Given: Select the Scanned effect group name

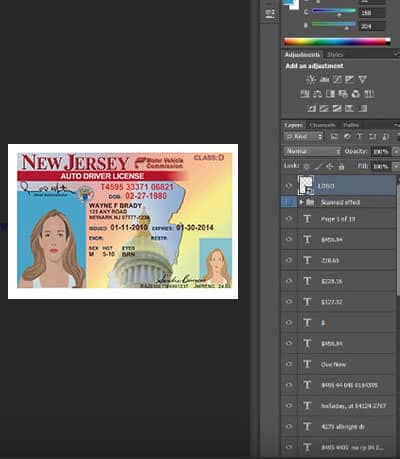Looking at the screenshot, I should pyautogui.click(x=340, y=202).
